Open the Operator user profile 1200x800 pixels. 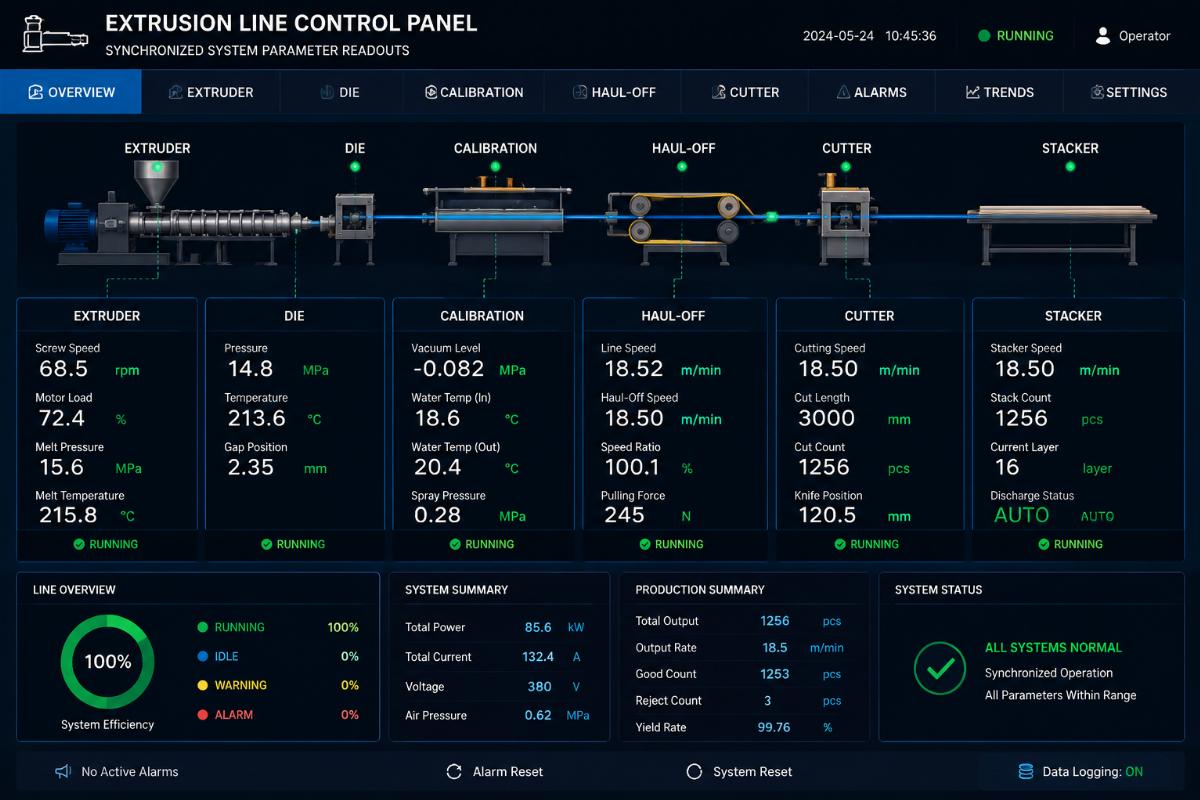(x=1133, y=36)
